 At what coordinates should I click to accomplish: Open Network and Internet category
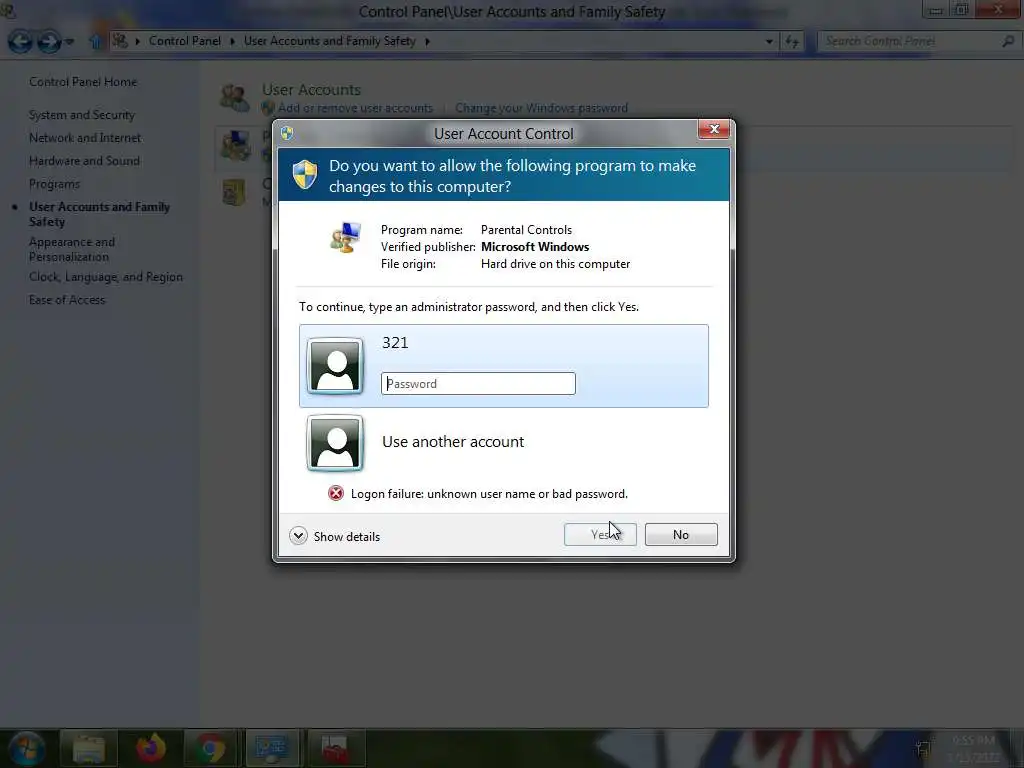[85, 138]
